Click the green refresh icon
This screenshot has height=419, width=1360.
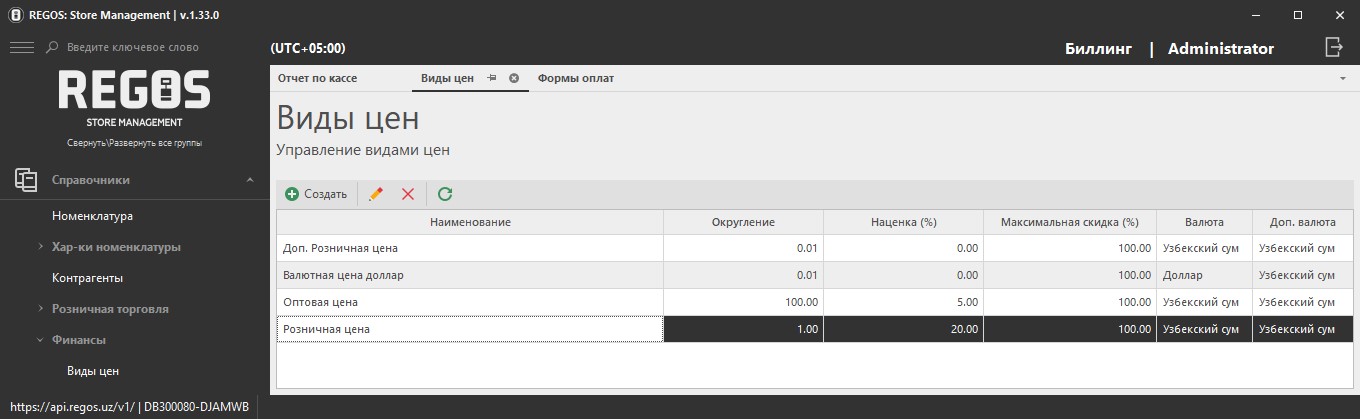pos(445,194)
